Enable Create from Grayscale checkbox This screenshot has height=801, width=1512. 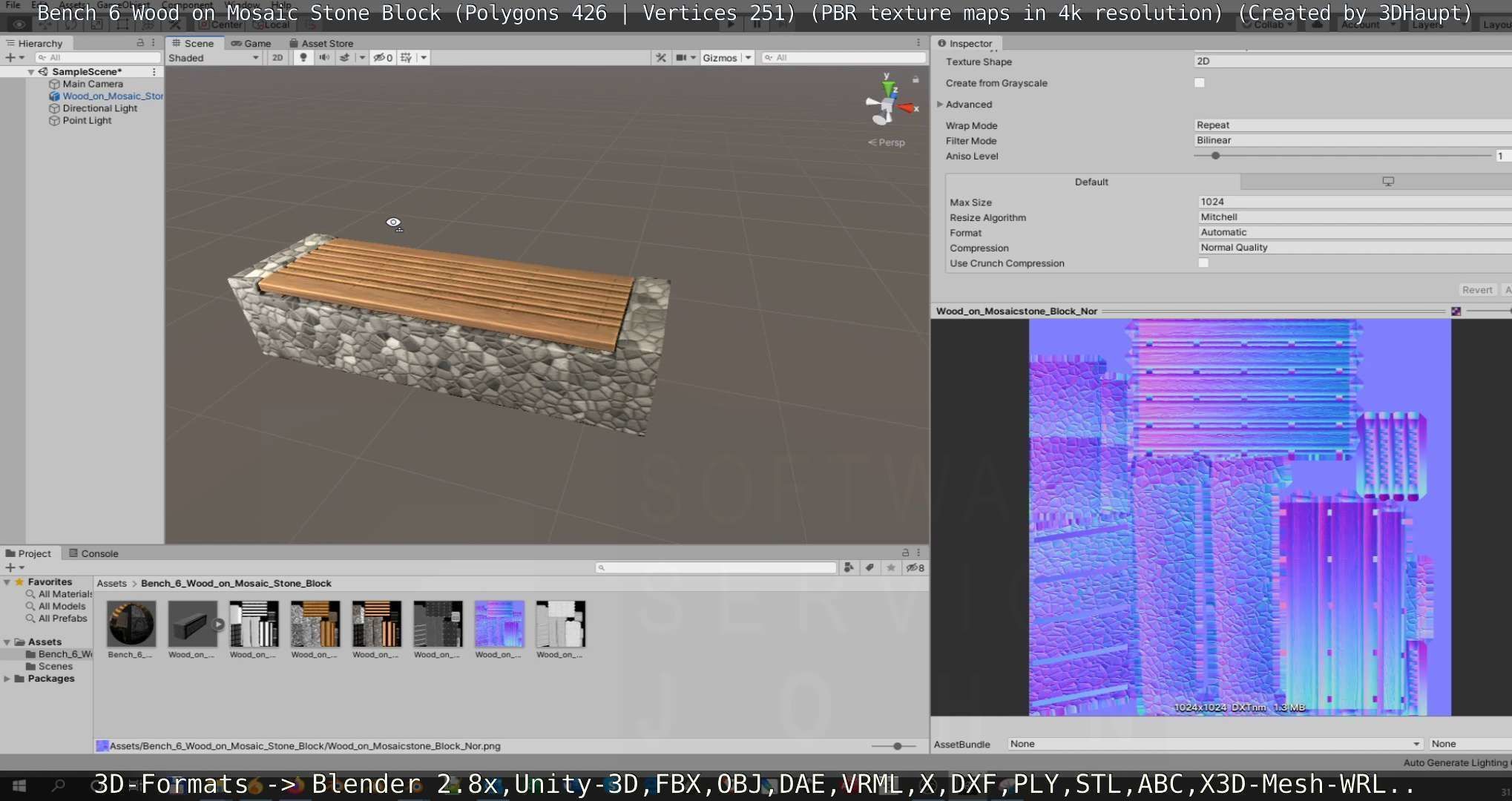[x=1200, y=83]
